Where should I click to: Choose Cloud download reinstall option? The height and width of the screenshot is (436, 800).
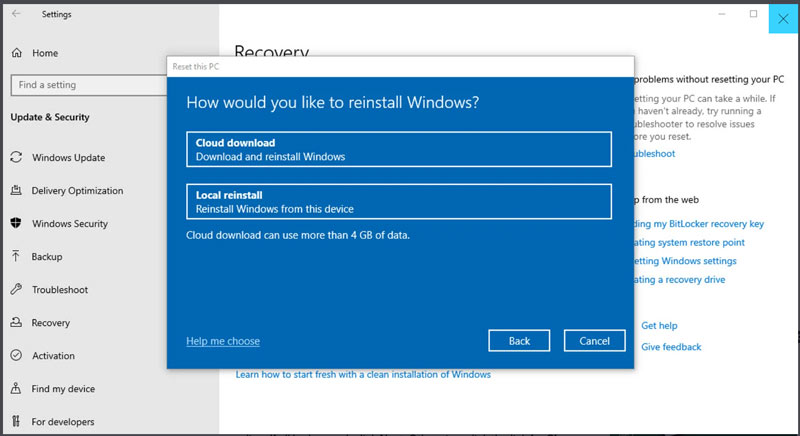pos(399,149)
